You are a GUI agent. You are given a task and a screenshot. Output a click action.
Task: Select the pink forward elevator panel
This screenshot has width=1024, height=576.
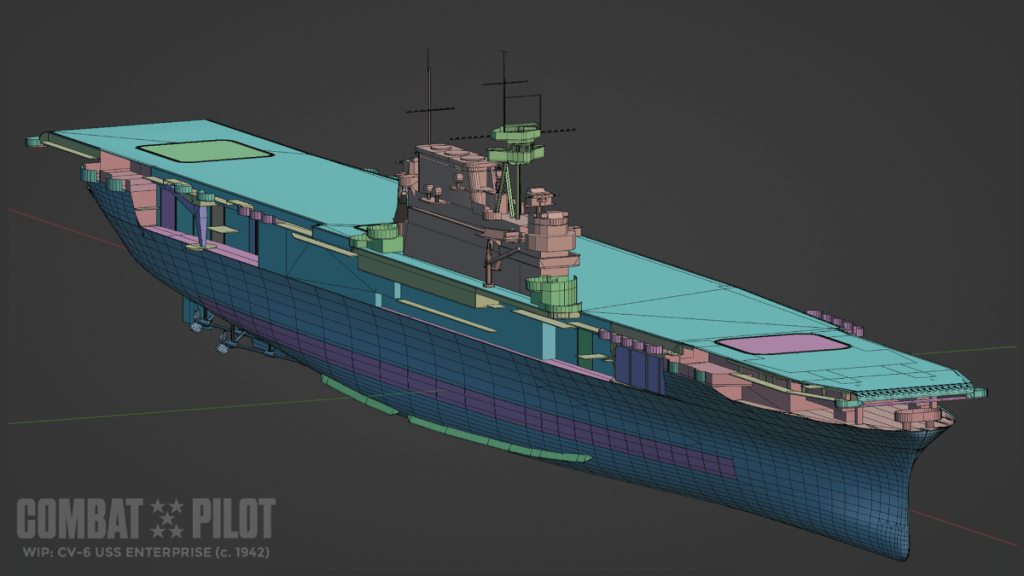click(782, 345)
